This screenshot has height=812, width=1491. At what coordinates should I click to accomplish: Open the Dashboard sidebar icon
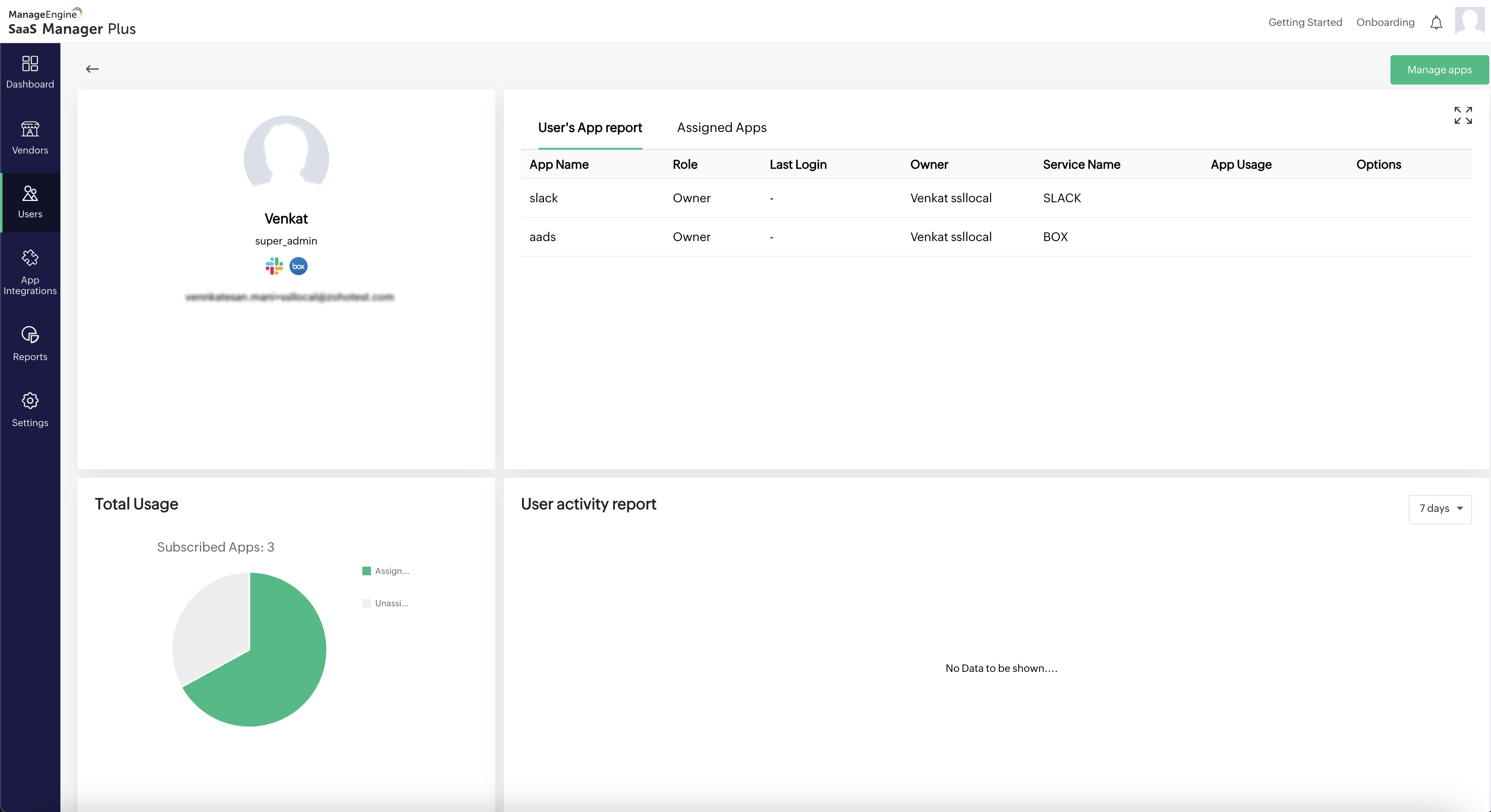click(x=29, y=64)
